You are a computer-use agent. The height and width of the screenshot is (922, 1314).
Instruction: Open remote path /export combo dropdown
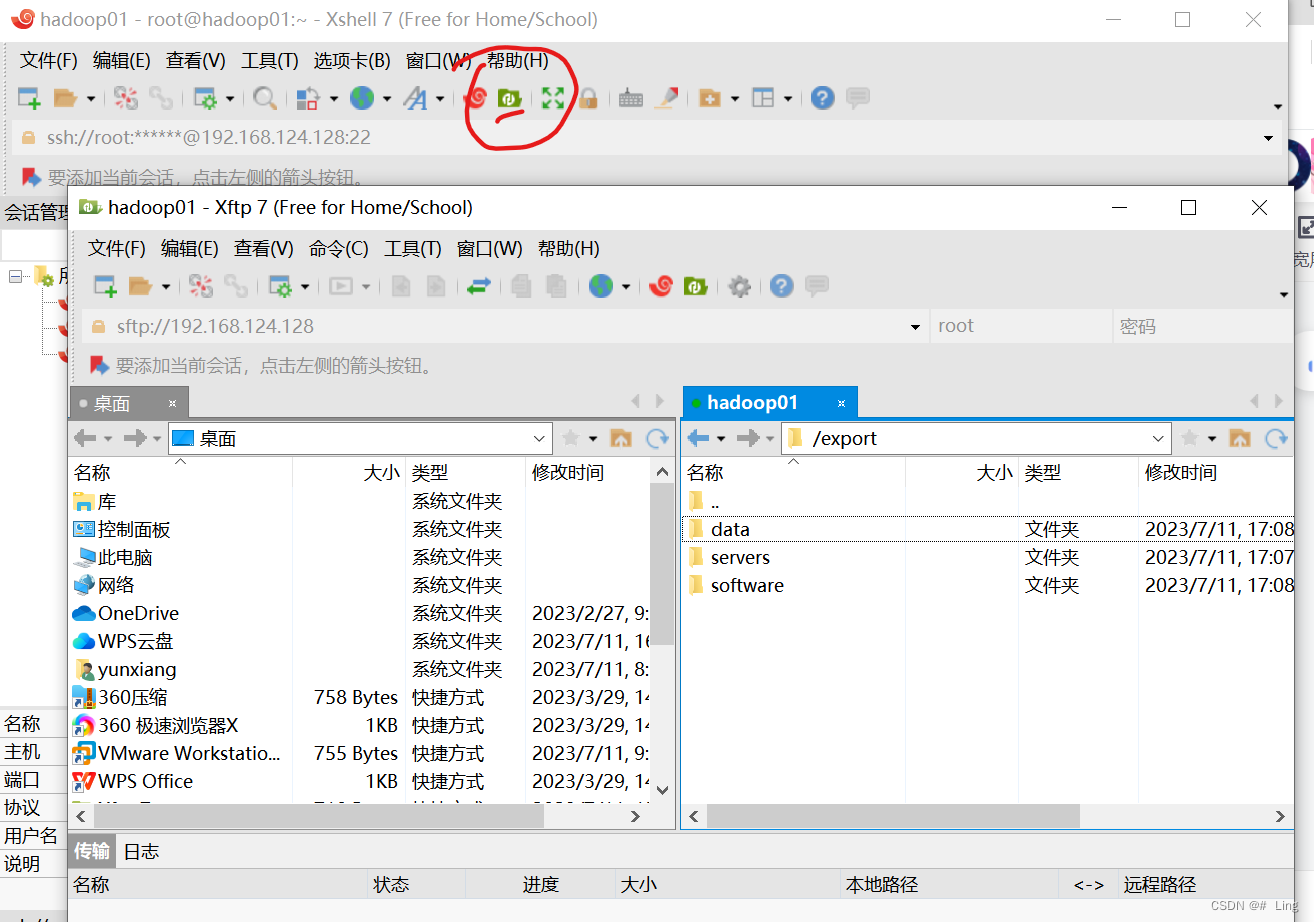[1159, 438]
